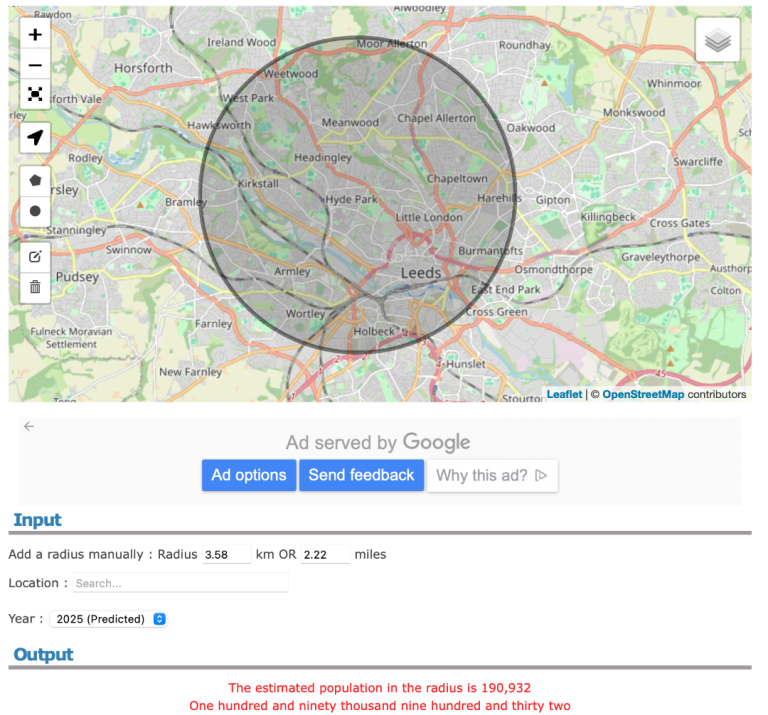Screen dimensions: 768x715
Task: Select the draw circle tool
Action: click(x=35, y=211)
